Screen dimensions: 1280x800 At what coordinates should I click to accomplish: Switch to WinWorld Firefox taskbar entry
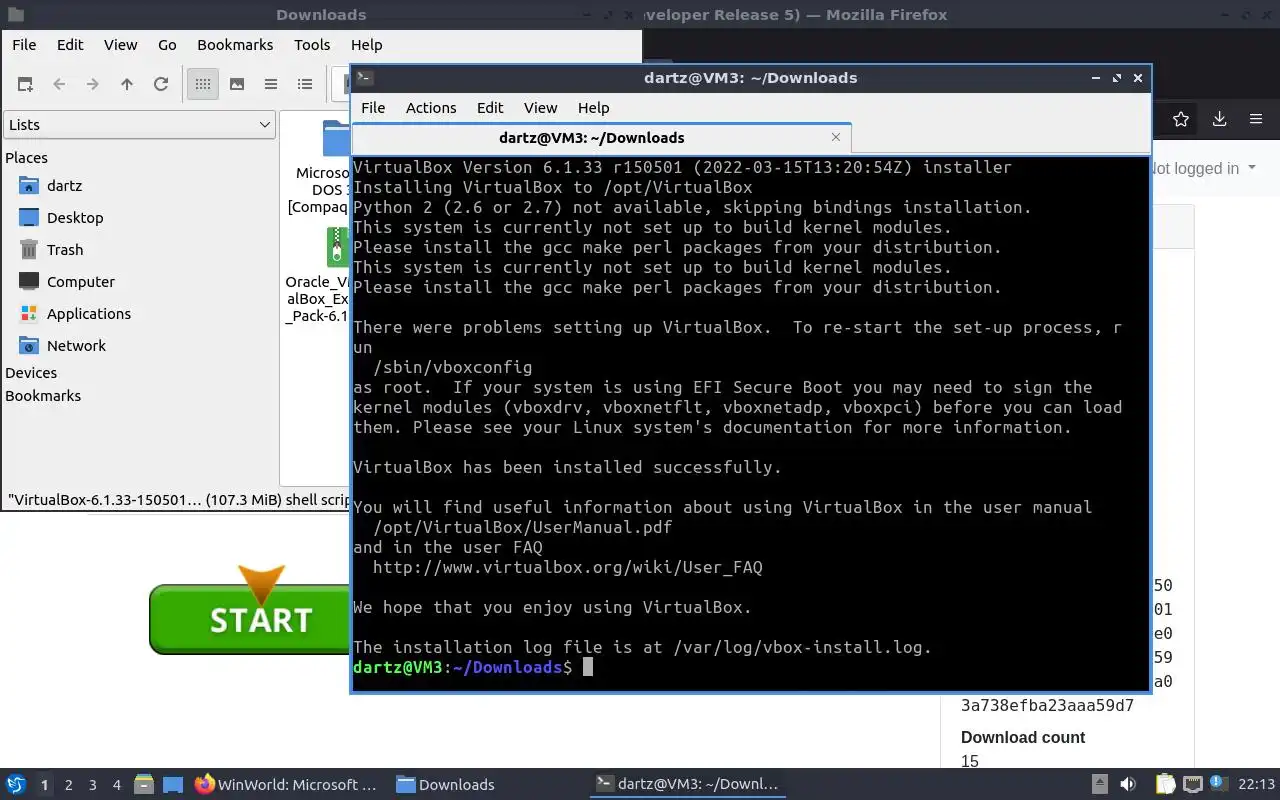tap(287, 785)
